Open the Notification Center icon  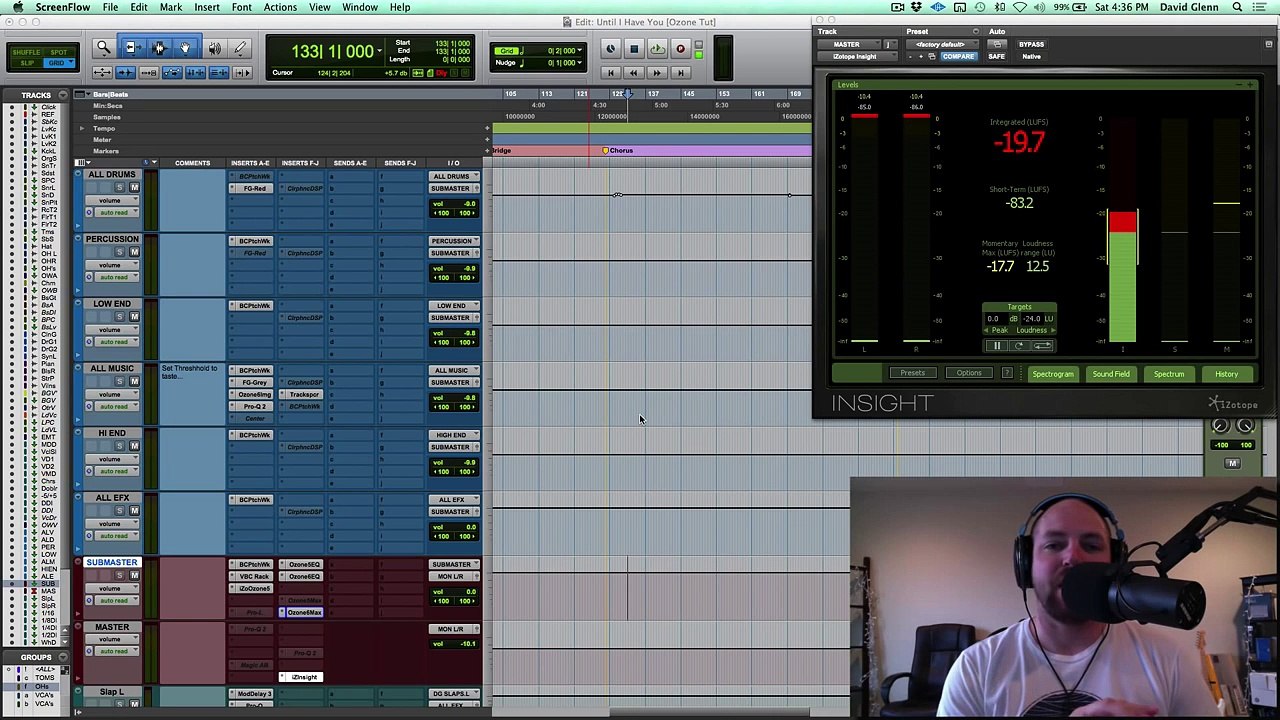[x=1262, y=7]
